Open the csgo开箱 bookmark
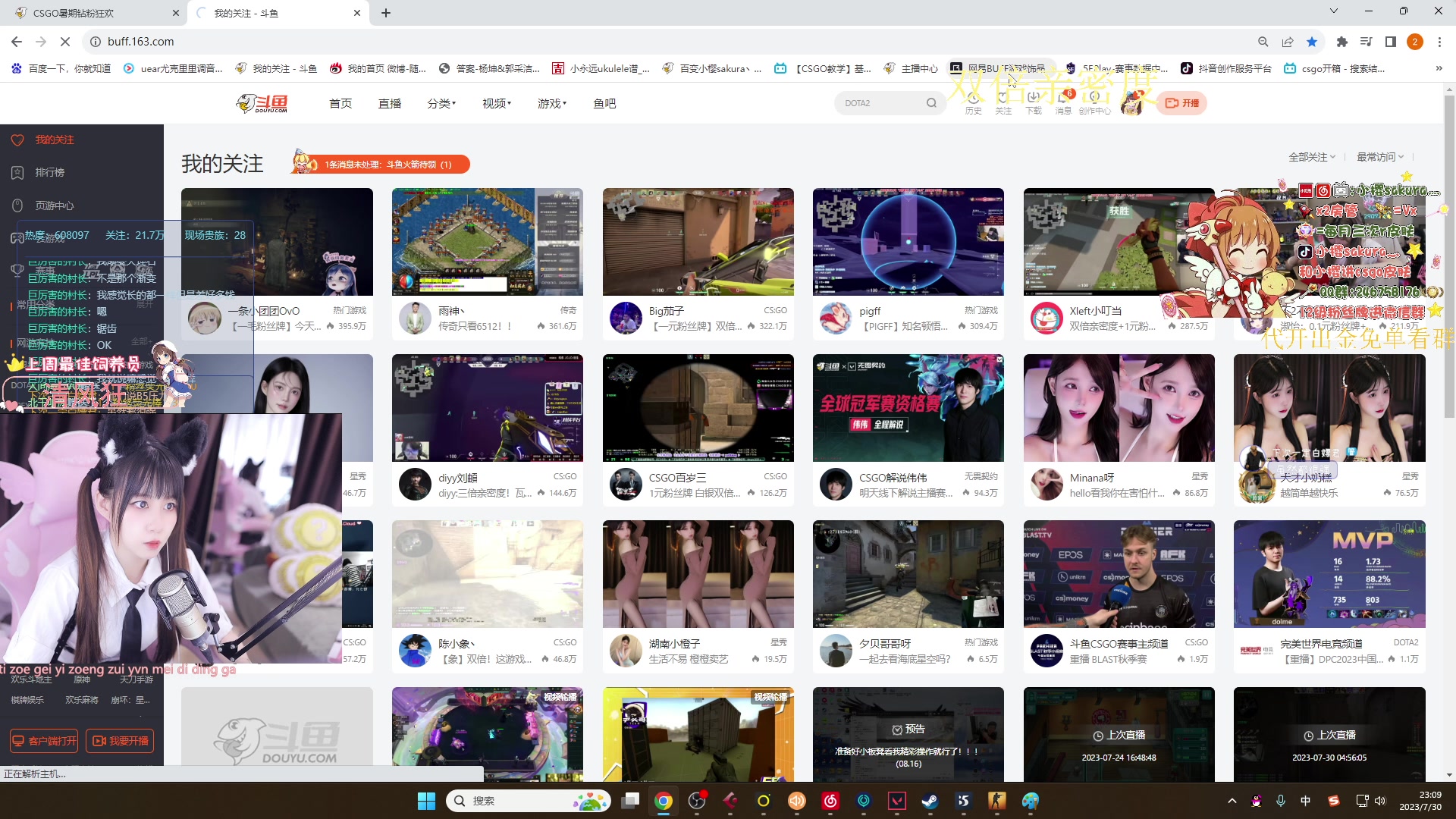Image resolution: width=1456 pixels, height=819 pixels. (x=1334, y=68)
